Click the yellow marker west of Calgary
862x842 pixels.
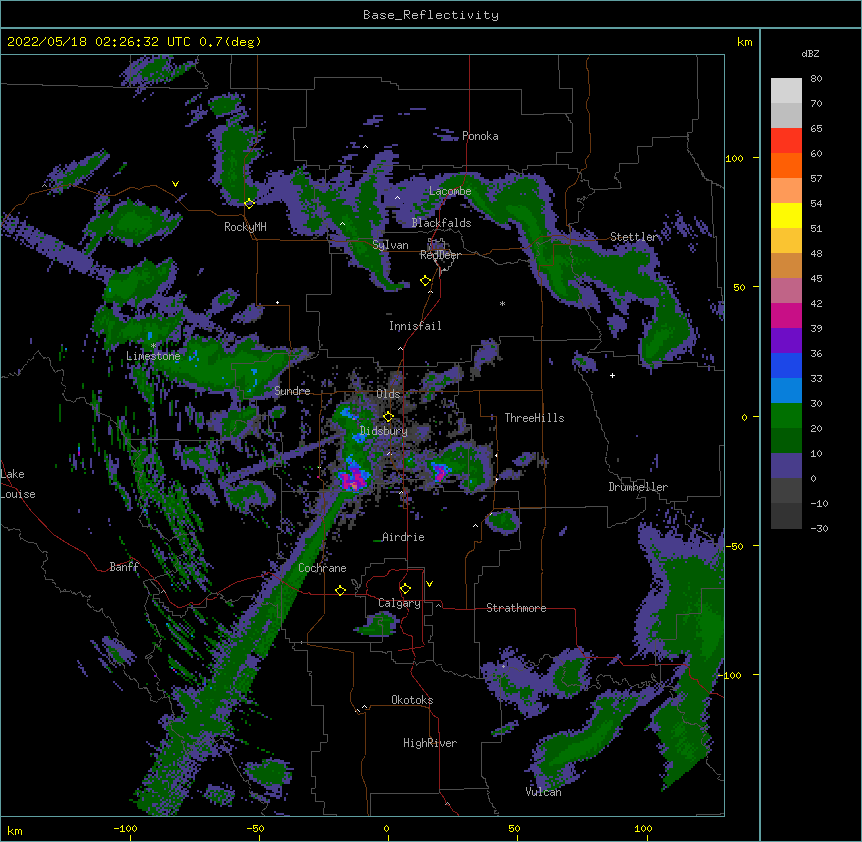pos(340,590)
